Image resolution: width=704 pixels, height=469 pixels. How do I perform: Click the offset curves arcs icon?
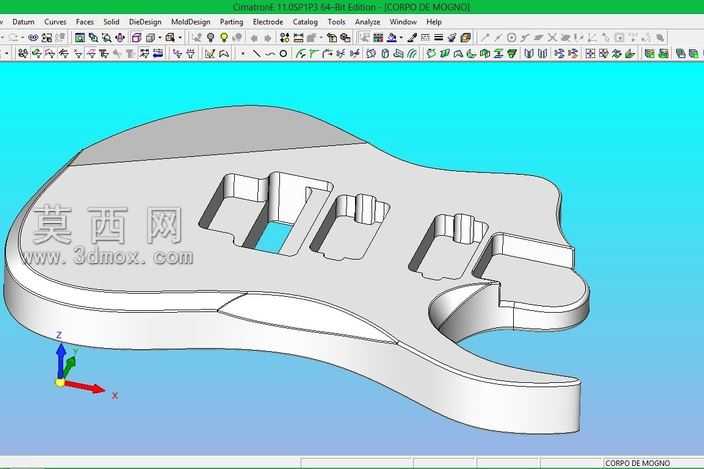tap(412, 54)
